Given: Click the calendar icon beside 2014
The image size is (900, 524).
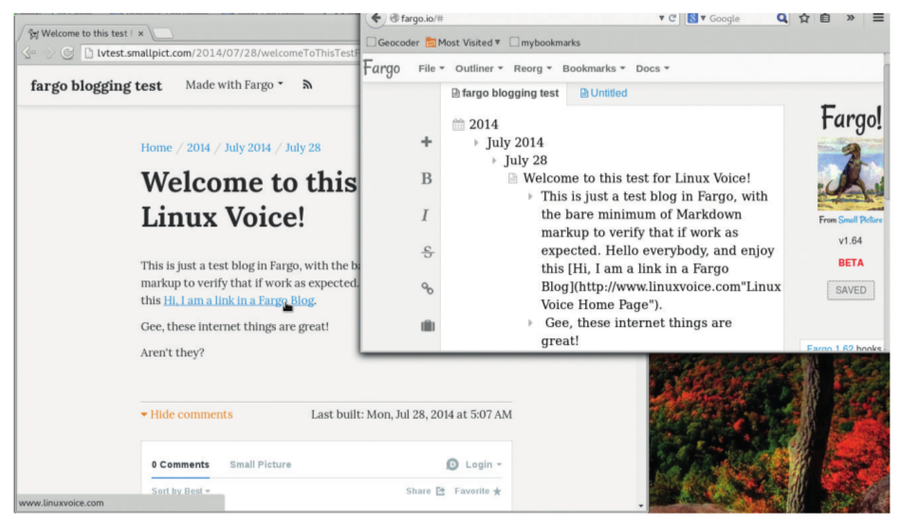Looking at the screenshot, I should tap(458, 125).
